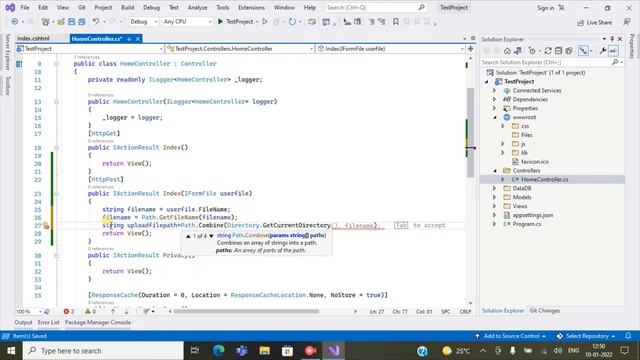Open the Output panel tab

click(23, 322)
